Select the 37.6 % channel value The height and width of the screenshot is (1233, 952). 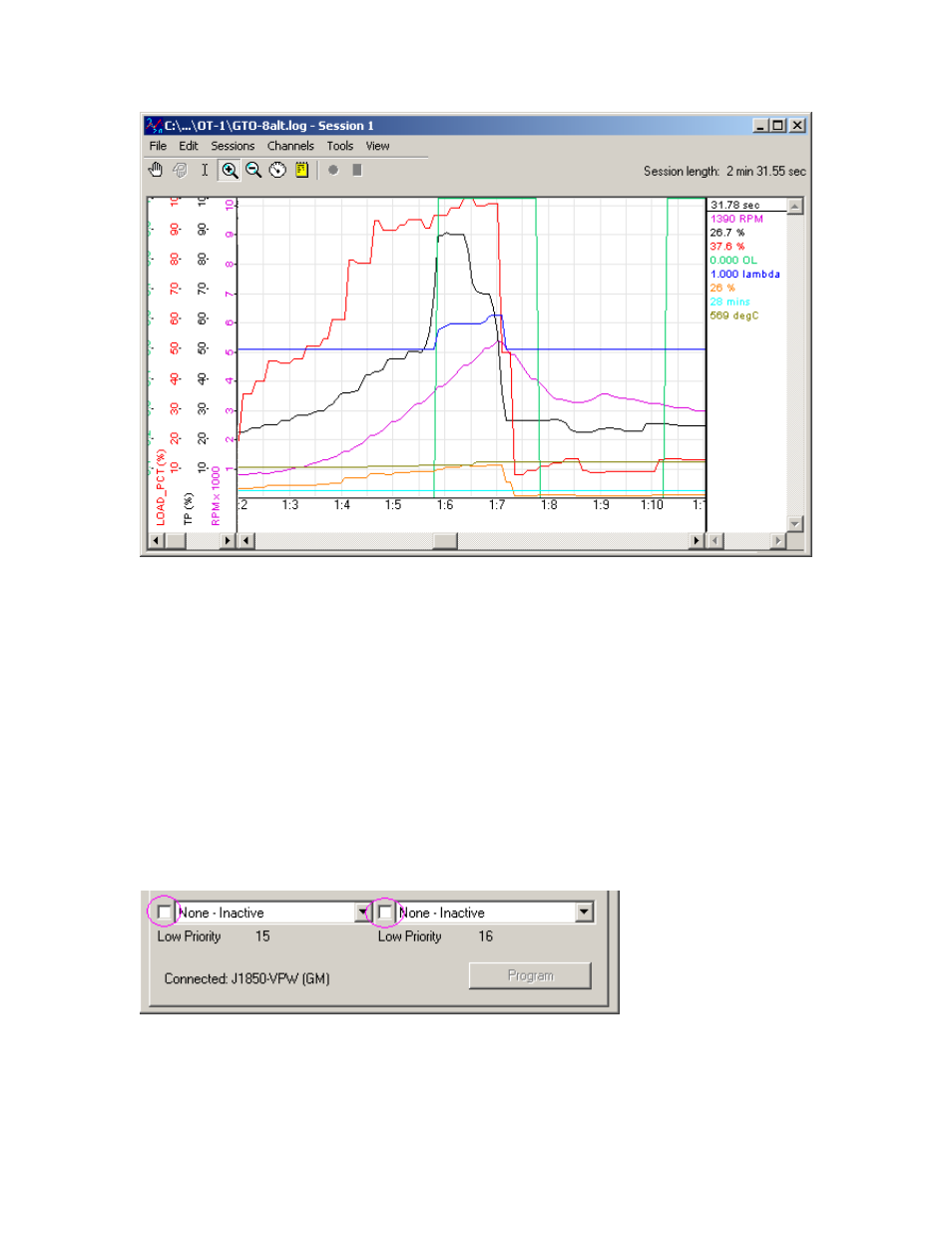click(727, 247)
